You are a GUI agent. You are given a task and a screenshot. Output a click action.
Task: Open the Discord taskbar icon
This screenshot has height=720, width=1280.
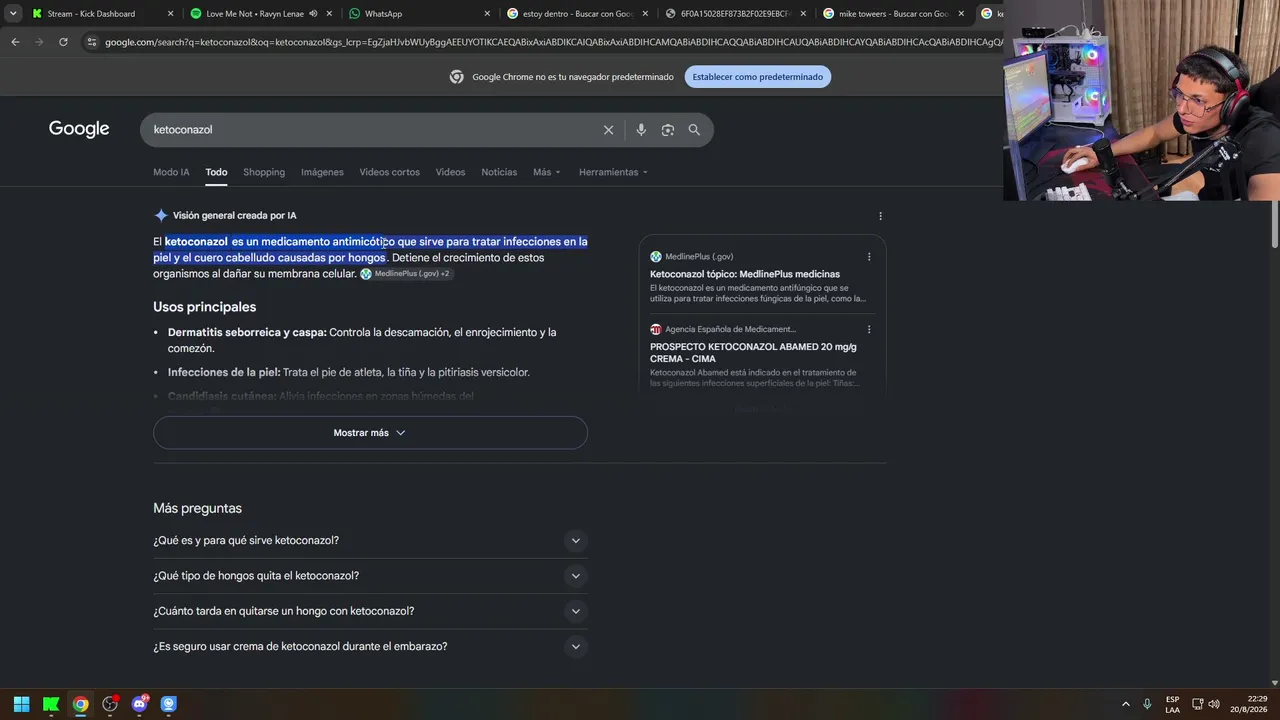tap(139, 704)
